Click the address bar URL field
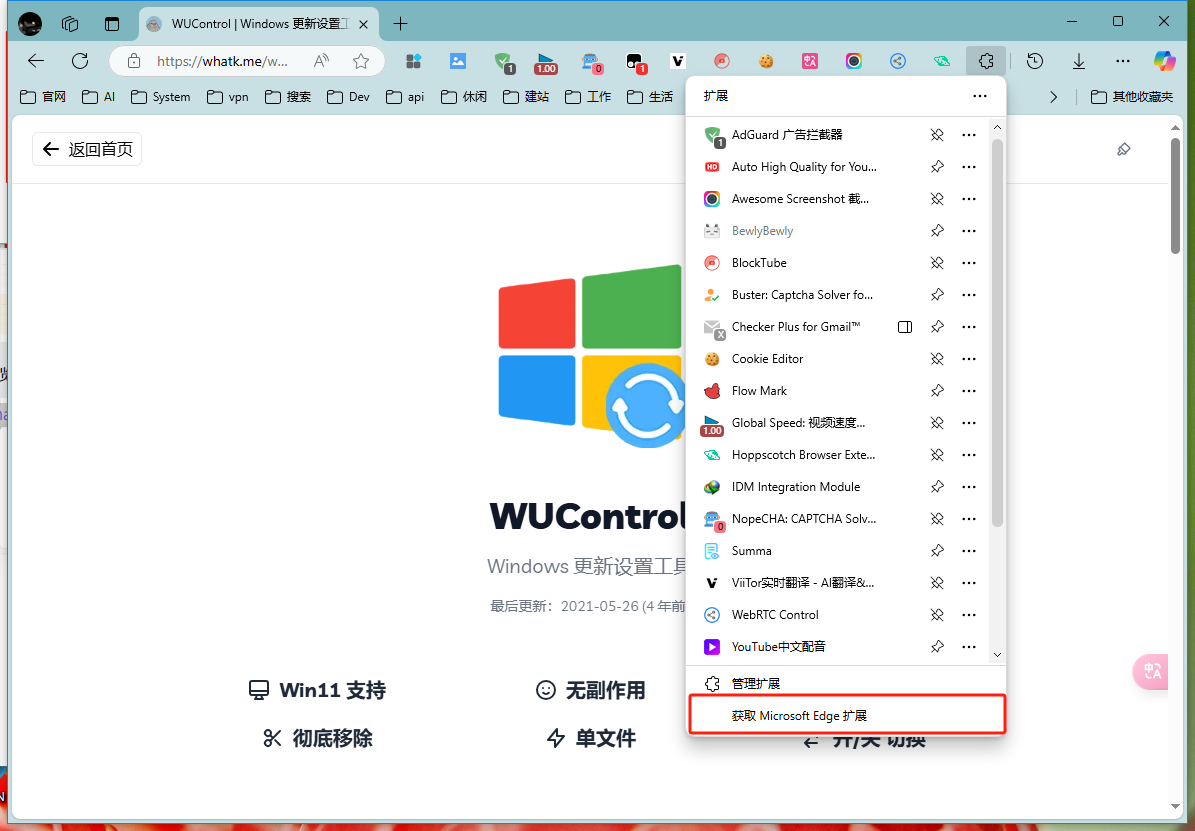Screen dimensions: 1195x831 click(x=223, y=61)
